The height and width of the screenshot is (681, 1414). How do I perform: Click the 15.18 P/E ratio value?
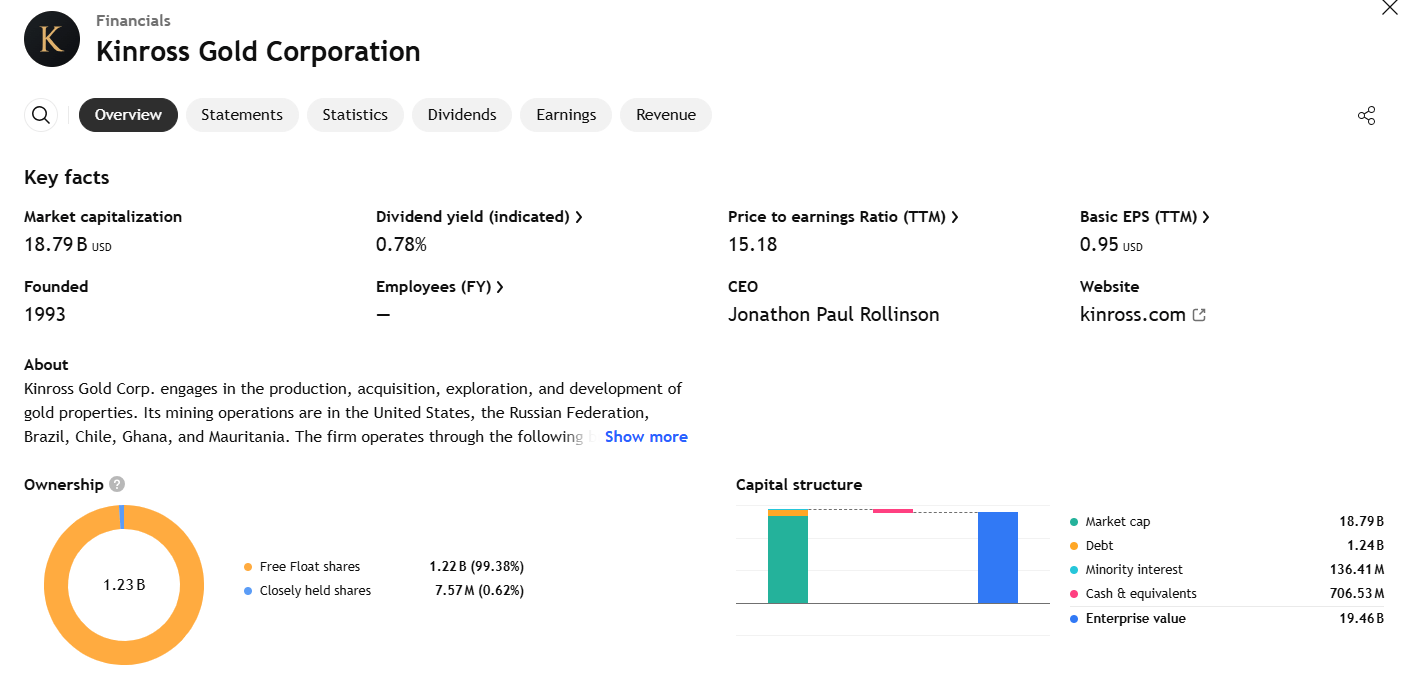(752, 245)
